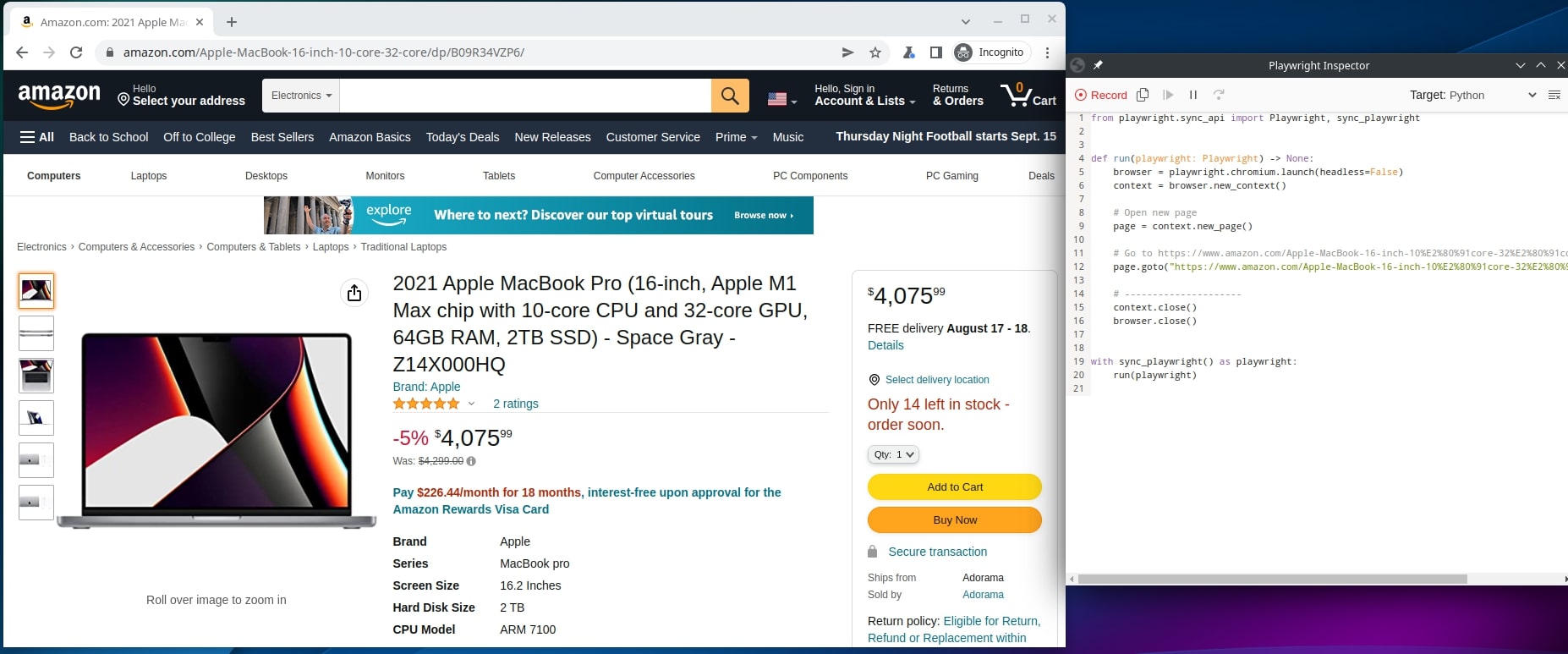The width and height of the screenshot is (1568, 654).
Task: Open Returns & Orders
Action: click(958, 95)
